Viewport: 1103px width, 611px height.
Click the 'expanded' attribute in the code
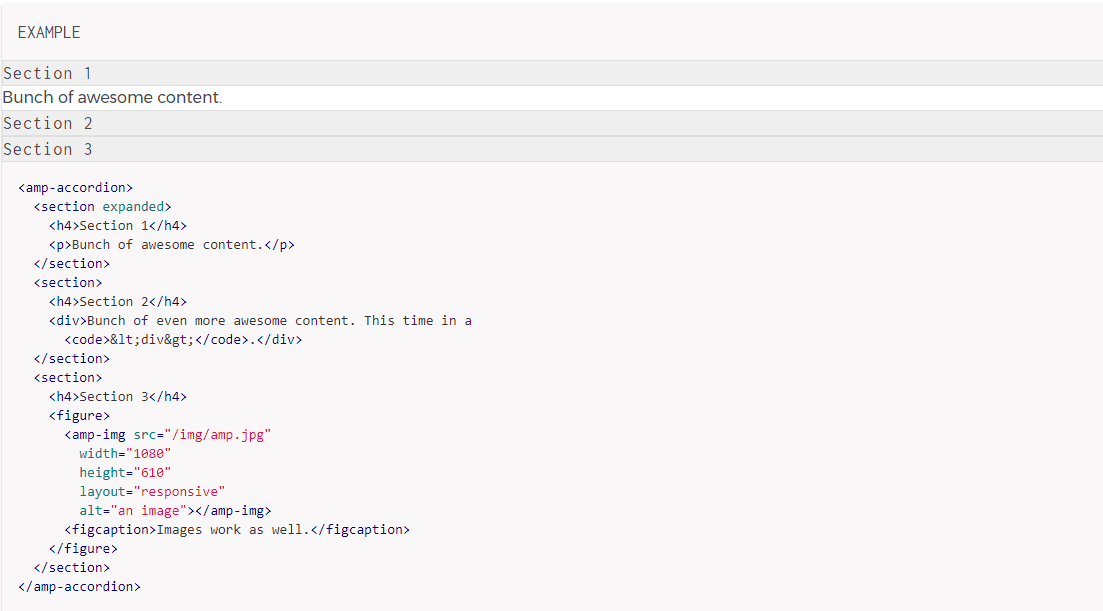(133, 206)
